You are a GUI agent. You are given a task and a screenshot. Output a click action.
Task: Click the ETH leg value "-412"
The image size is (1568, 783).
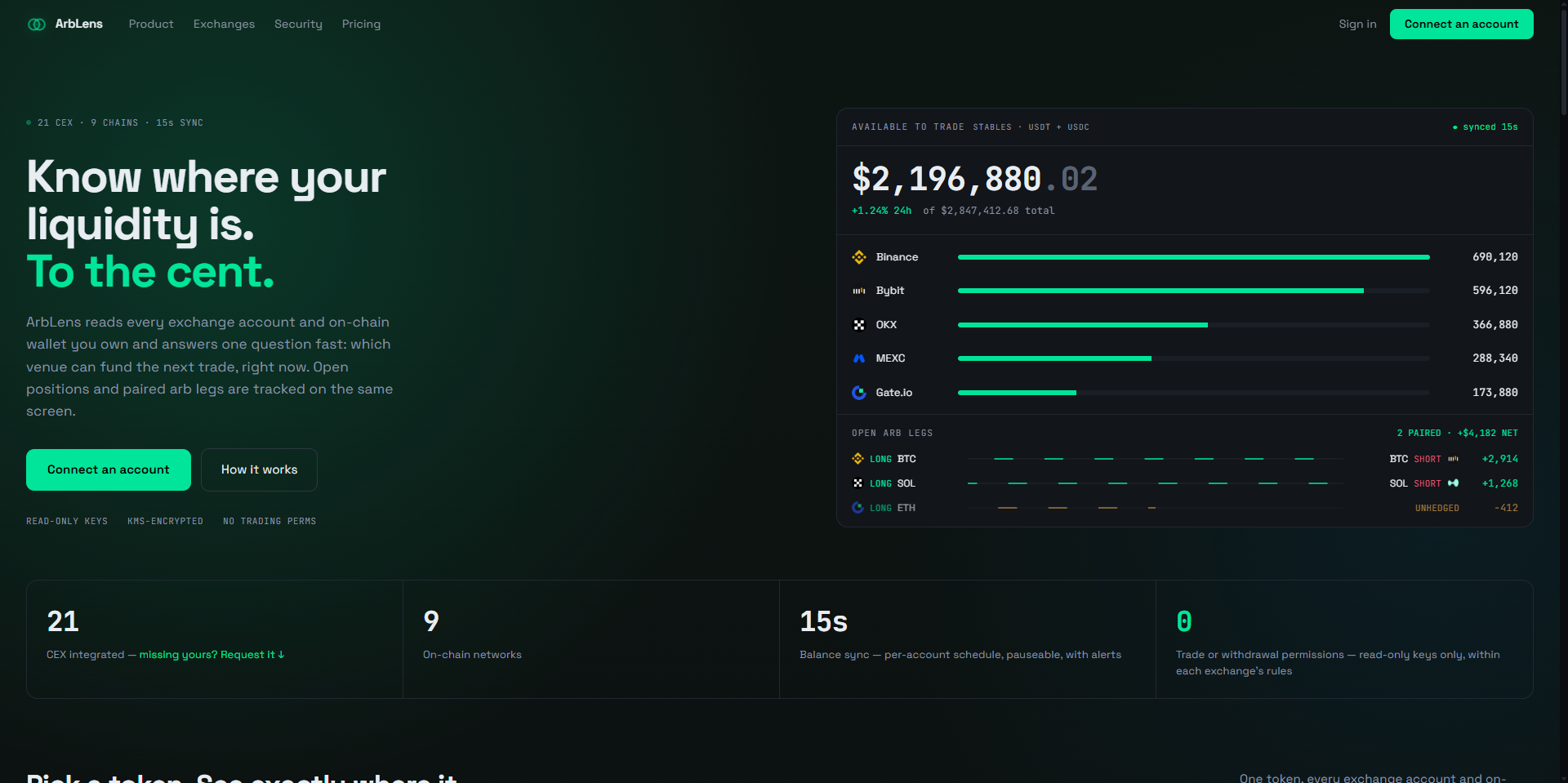1506,508
